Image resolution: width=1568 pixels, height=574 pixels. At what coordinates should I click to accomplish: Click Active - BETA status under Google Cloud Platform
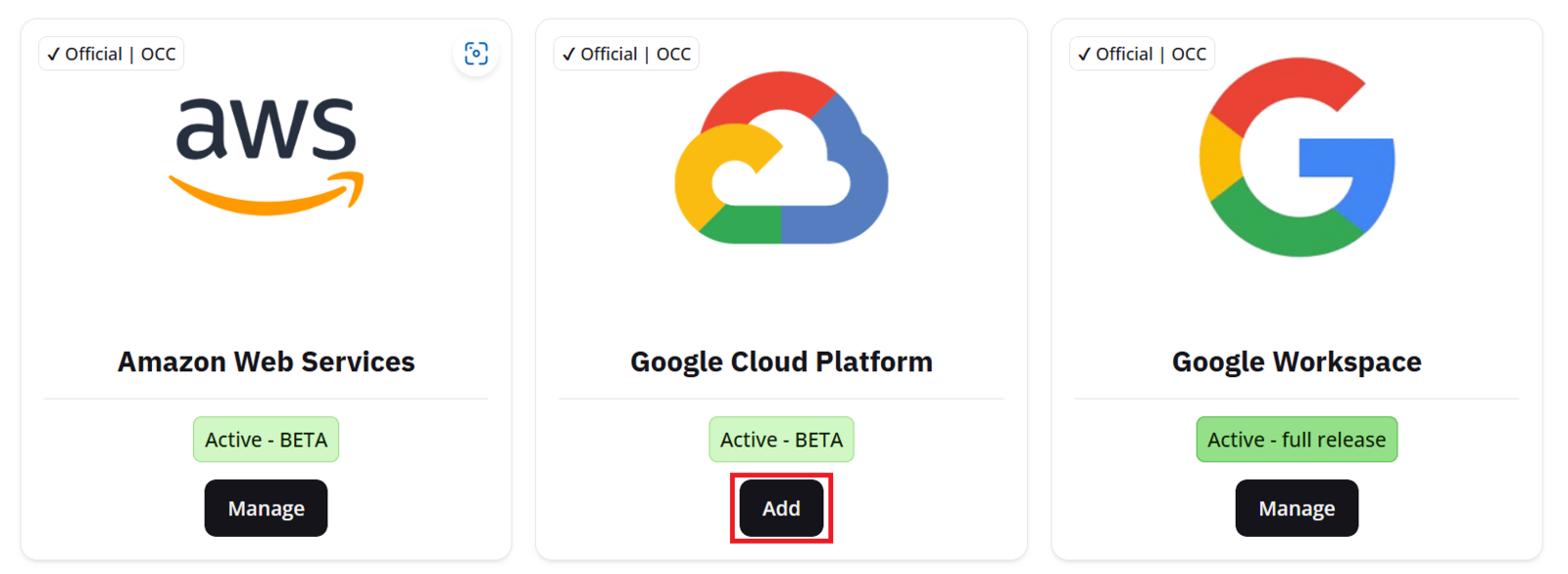pyautogui.click(x=781, y=440)
